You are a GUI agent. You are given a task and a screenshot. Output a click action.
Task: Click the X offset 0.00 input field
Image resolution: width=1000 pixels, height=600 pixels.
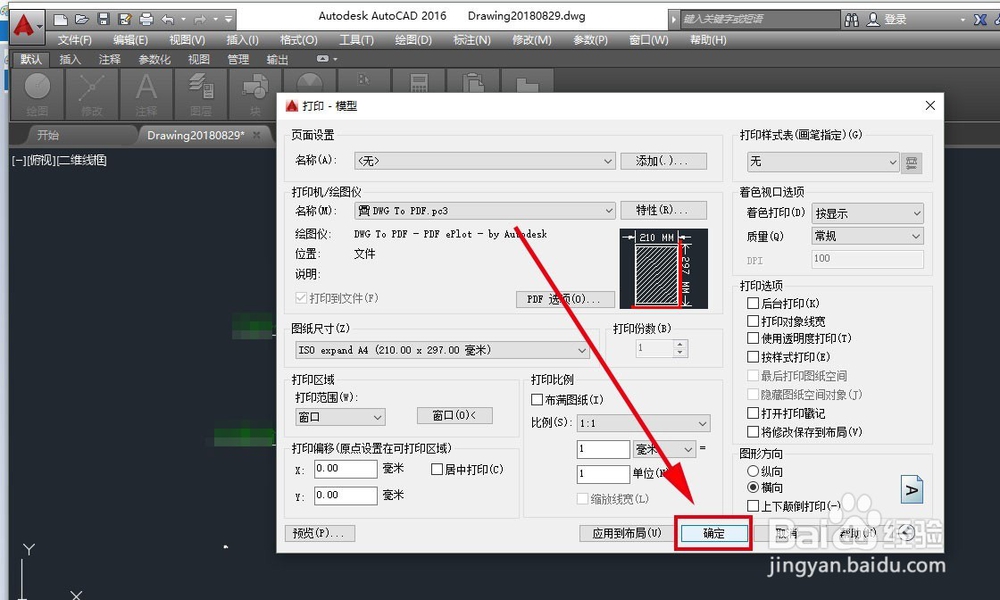pyautogui.click(x=346, y=469)
